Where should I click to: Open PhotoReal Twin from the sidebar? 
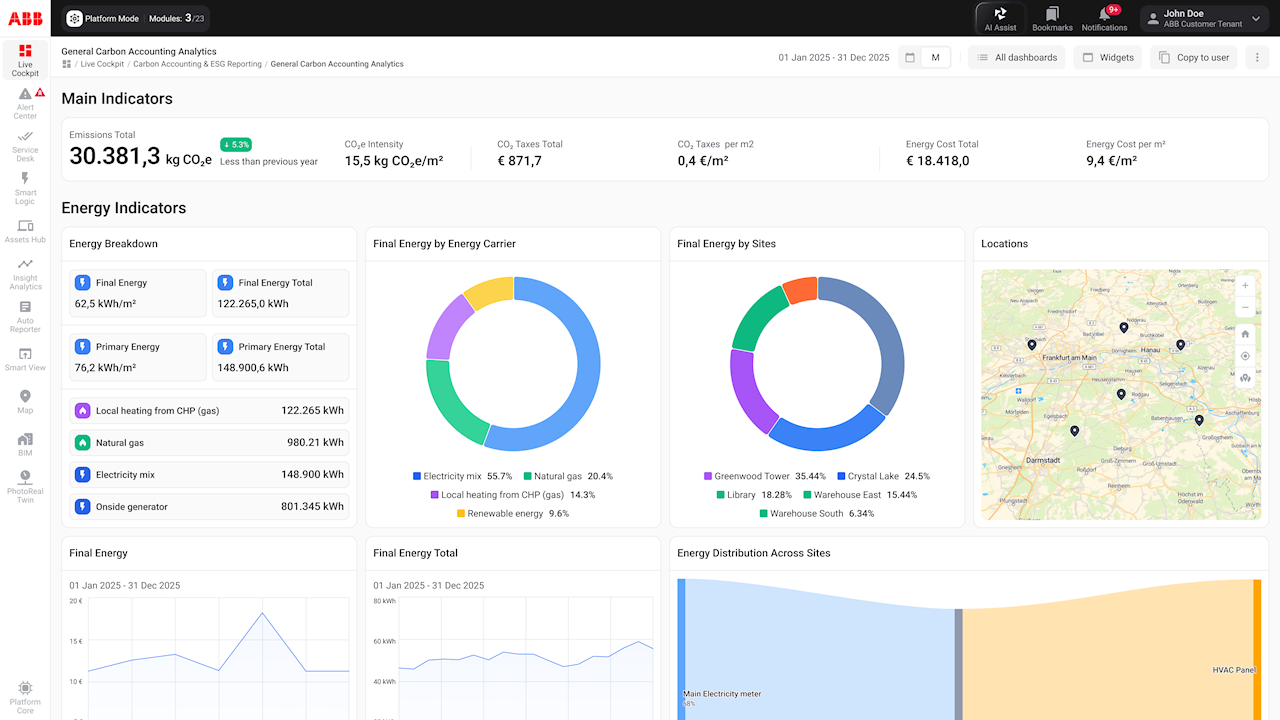[x=25, y=487]
